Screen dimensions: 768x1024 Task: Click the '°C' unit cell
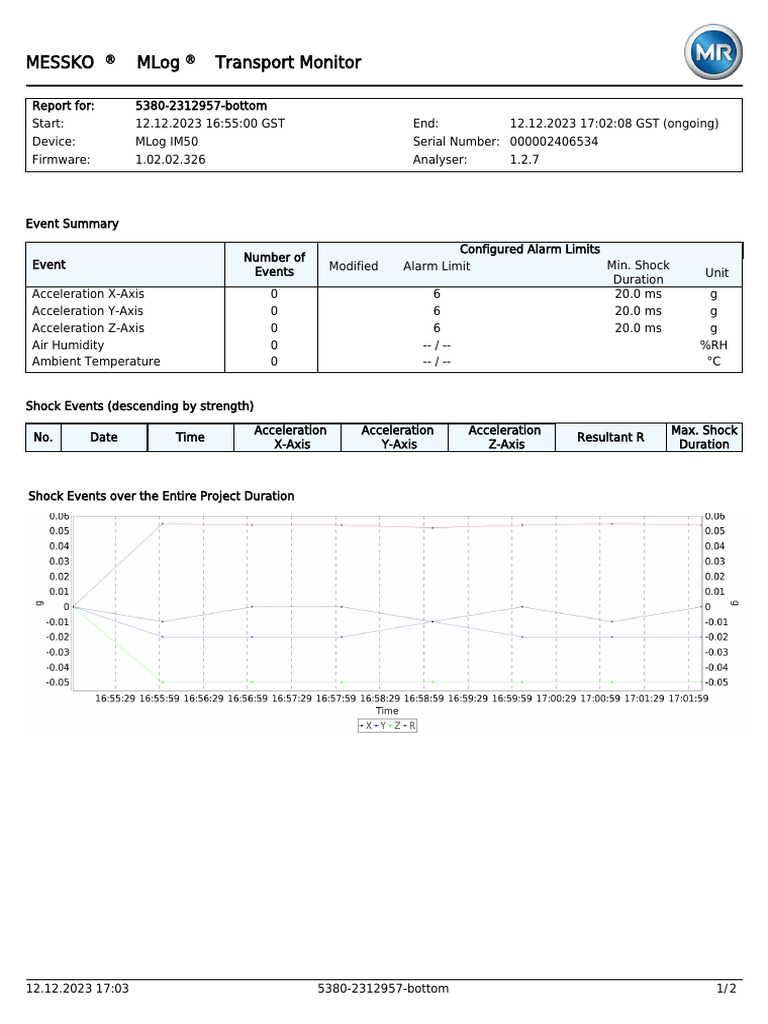pos(714,361)
